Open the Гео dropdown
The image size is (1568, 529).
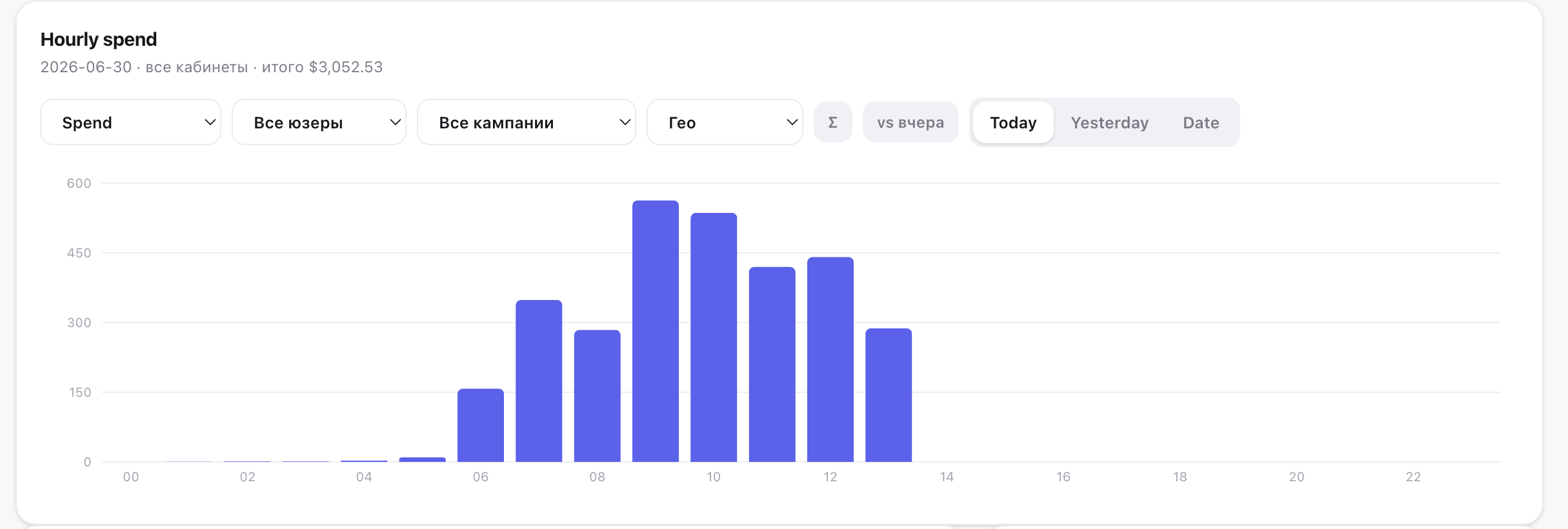click(725, 122)
